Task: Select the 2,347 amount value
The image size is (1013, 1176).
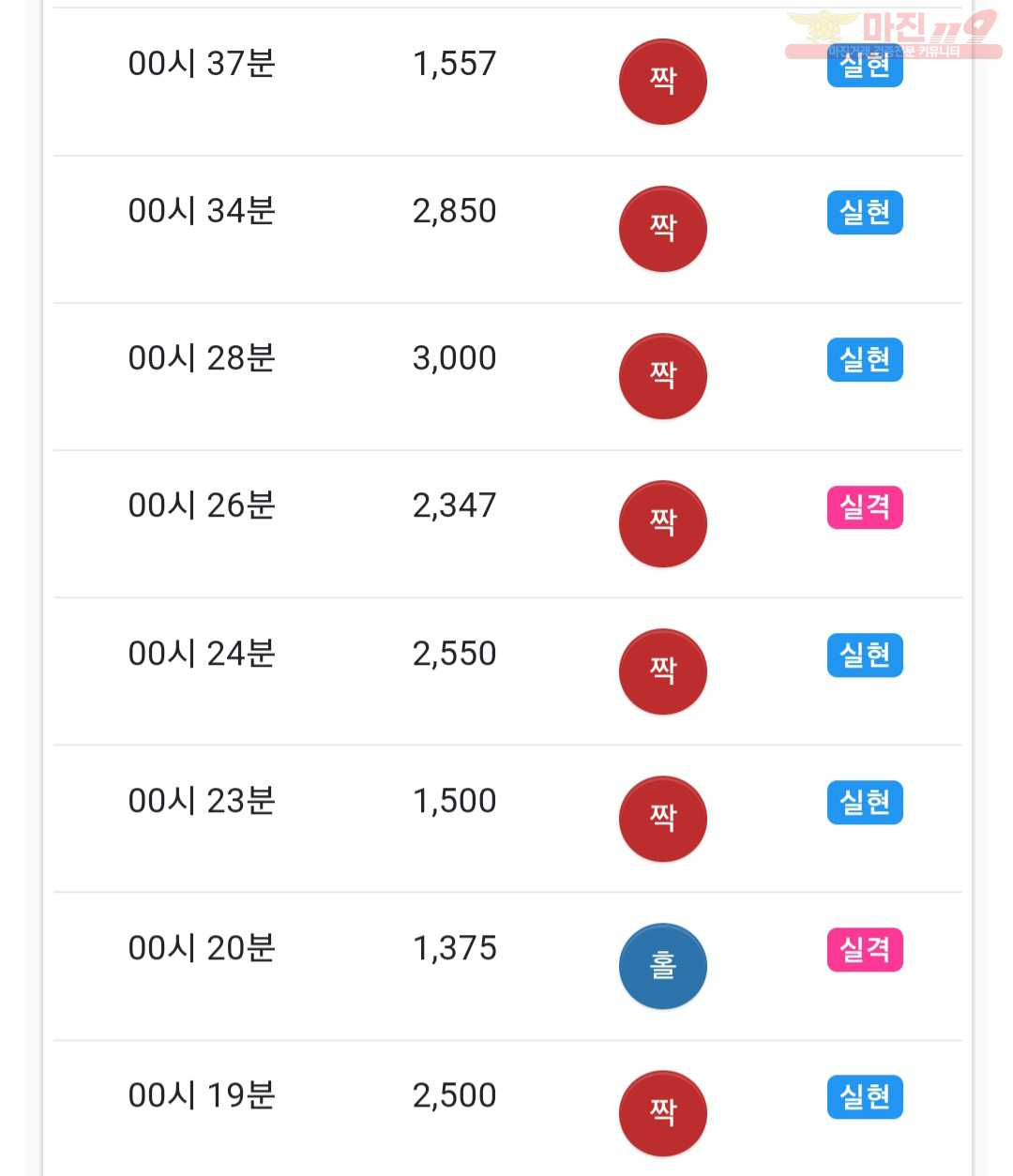Action: tap(454, 505)
